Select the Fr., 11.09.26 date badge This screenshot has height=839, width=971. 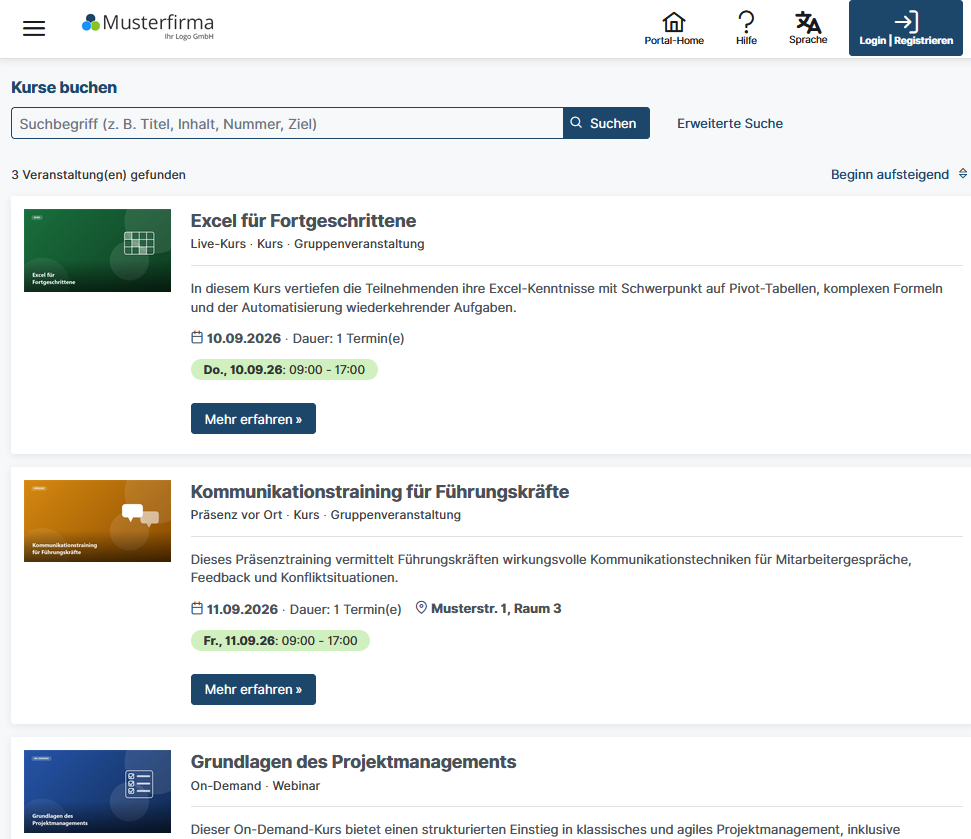pyautogui.click(x=281, y=641)
